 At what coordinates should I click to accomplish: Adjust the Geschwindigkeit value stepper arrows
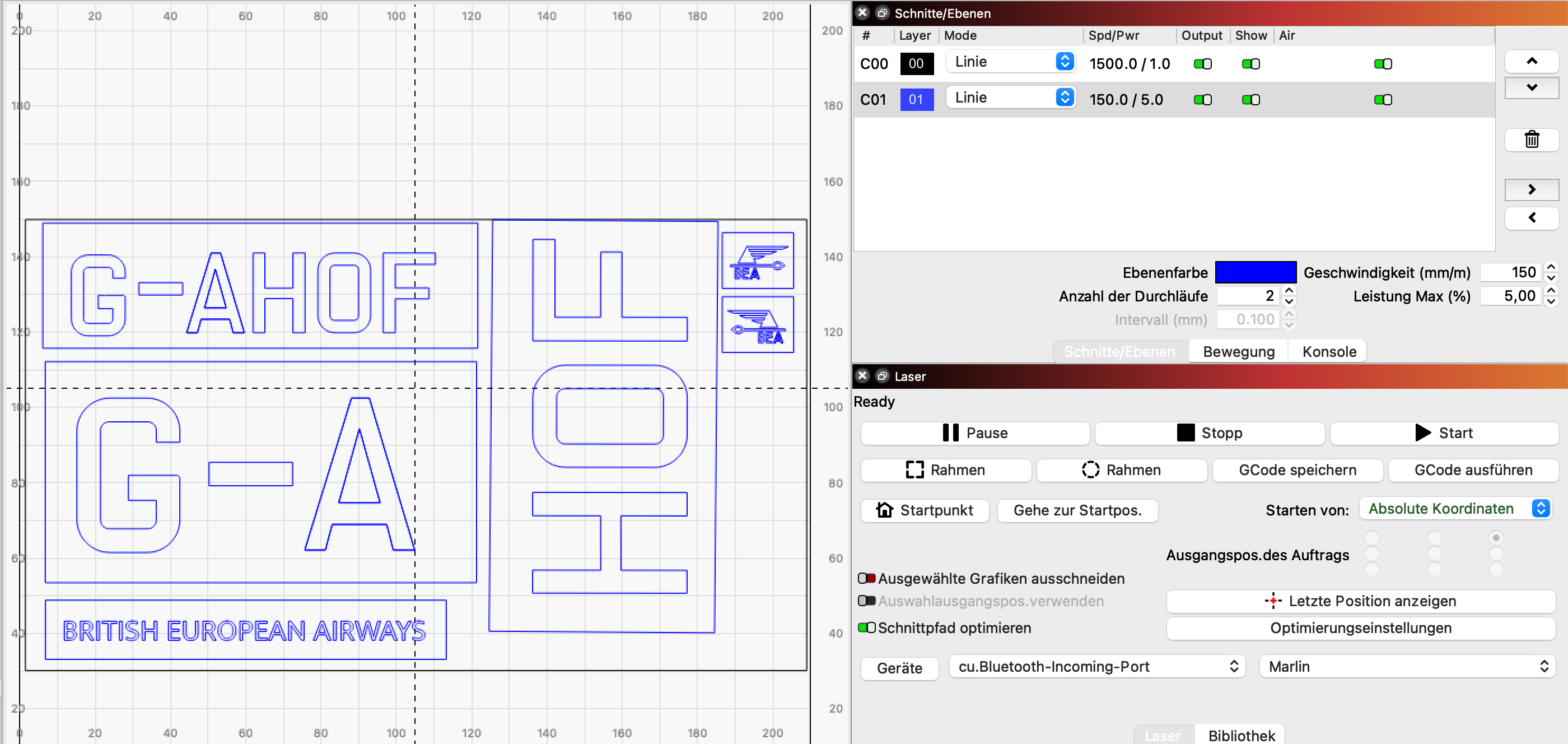click(1552, 272)
